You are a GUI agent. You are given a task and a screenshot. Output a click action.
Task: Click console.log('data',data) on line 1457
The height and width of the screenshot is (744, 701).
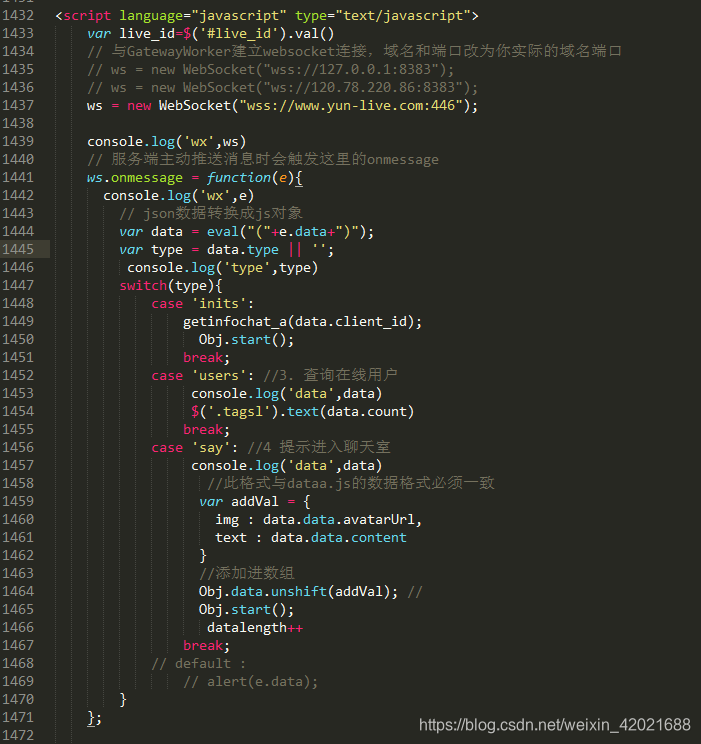tap(287, 466)
